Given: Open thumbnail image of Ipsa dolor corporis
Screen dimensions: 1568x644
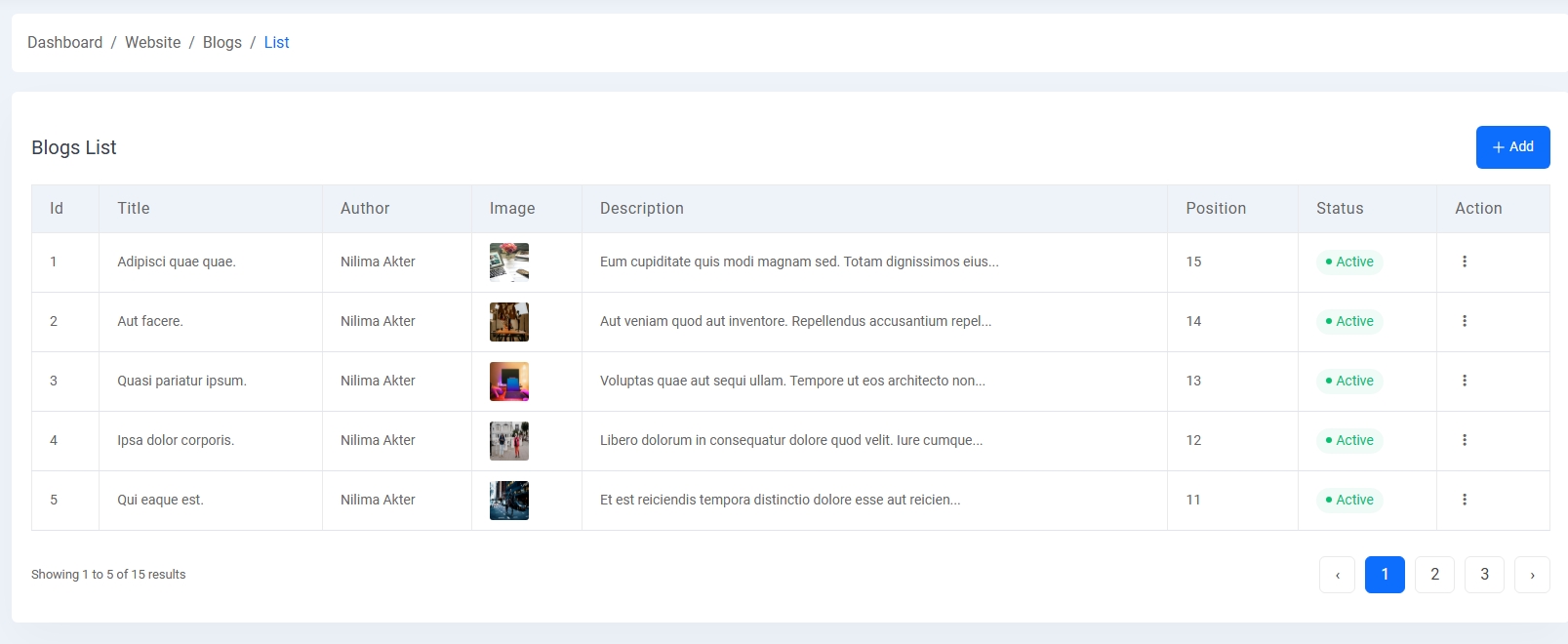Looking at the screenshot, I should (509, 441).
